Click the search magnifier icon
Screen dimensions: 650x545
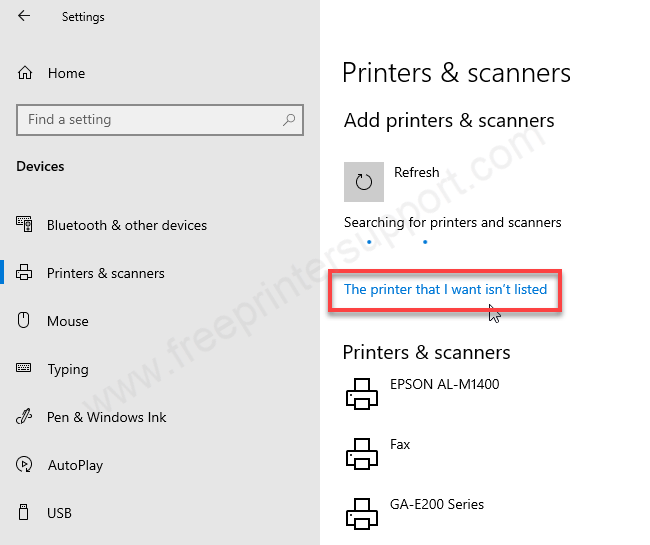[x=289, y=119]
